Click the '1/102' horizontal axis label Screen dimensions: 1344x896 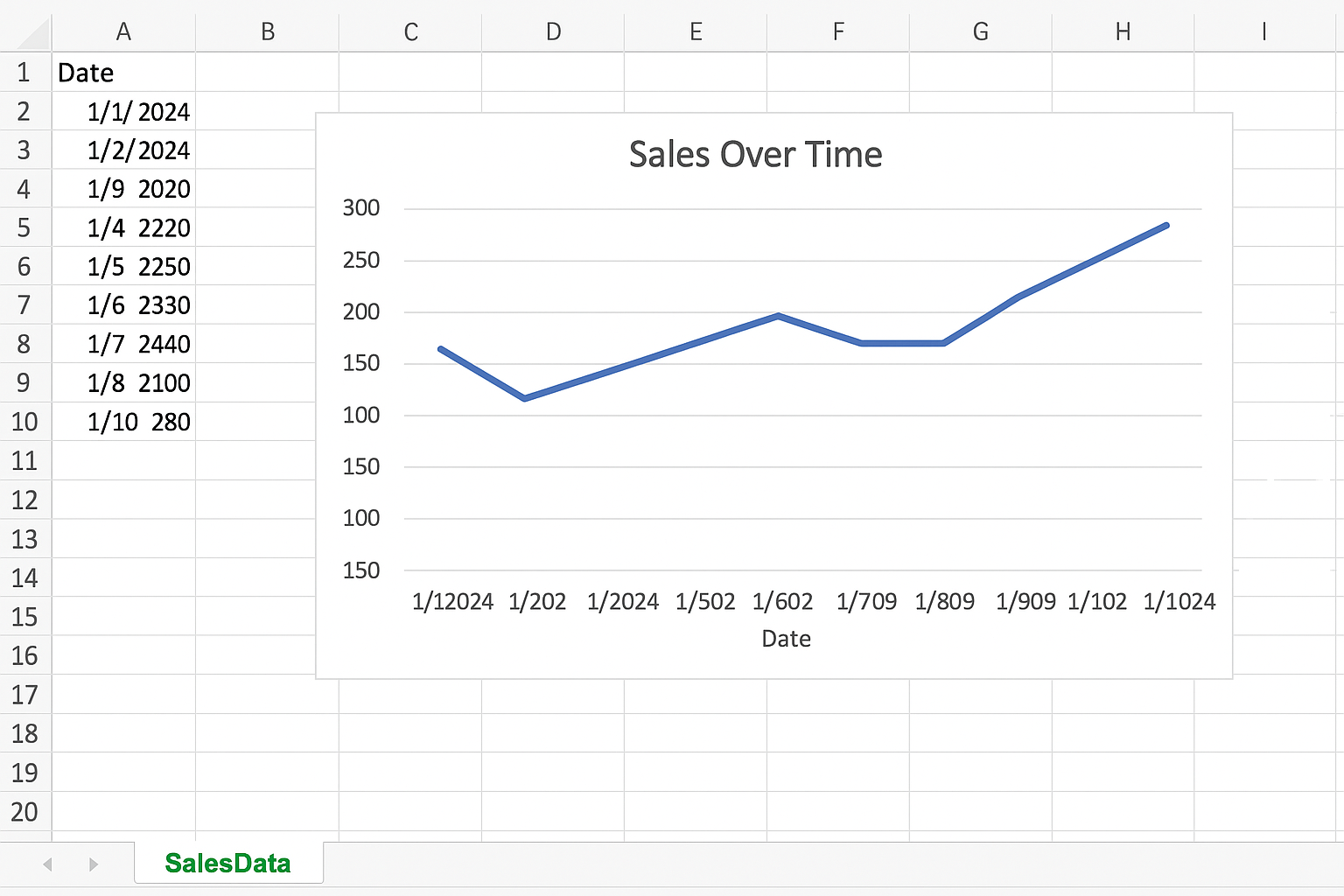pyautogui.click(x=1097, y=601)
